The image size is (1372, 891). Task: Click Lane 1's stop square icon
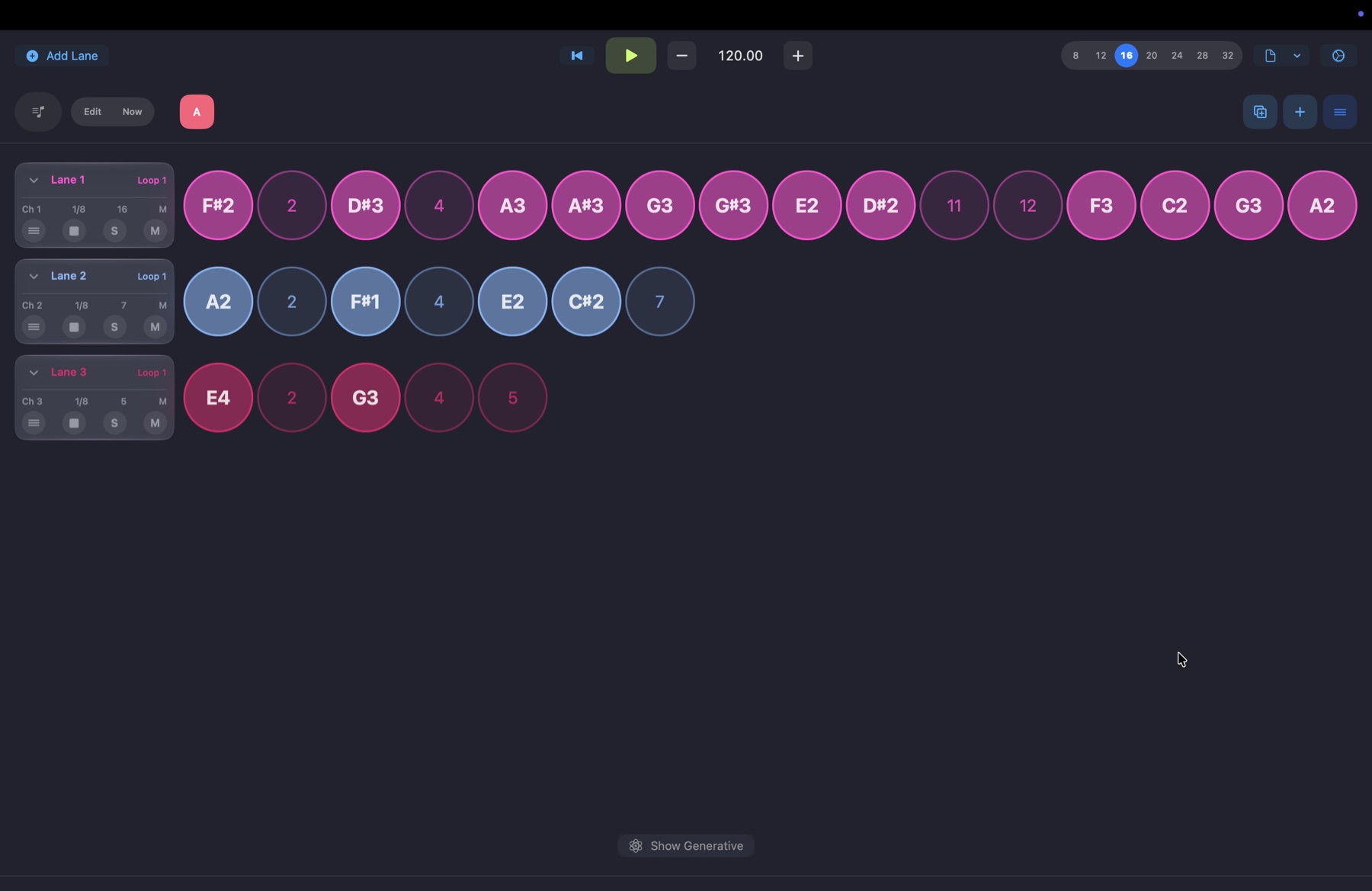pos(74,231)
